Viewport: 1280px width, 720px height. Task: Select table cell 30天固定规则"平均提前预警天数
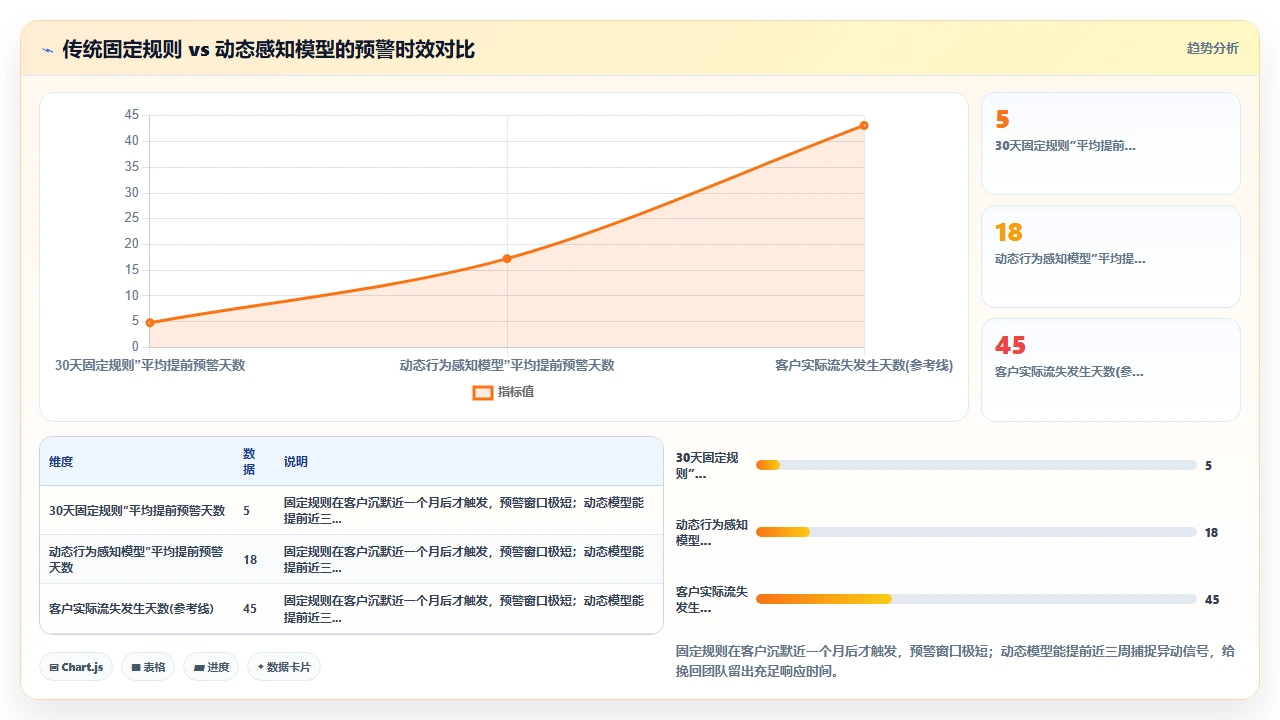click(137, 511)
